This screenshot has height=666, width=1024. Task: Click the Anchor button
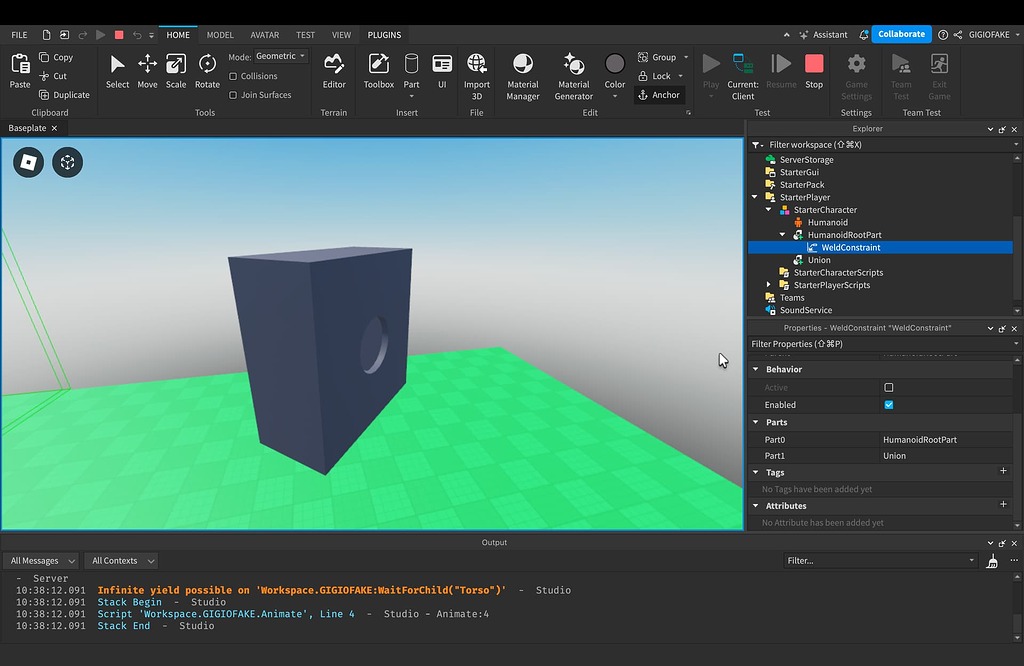click(659, 95)
